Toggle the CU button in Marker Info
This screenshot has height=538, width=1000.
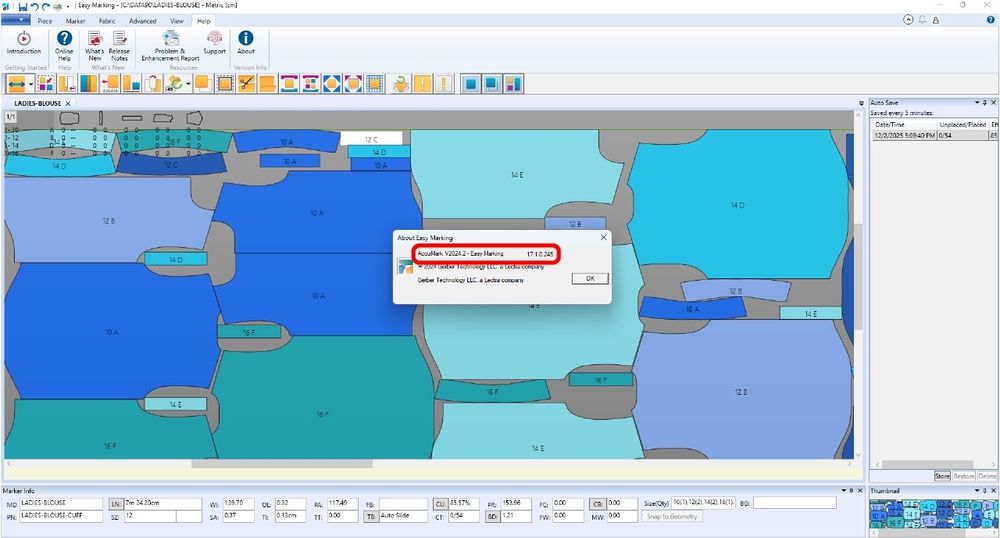440,504
